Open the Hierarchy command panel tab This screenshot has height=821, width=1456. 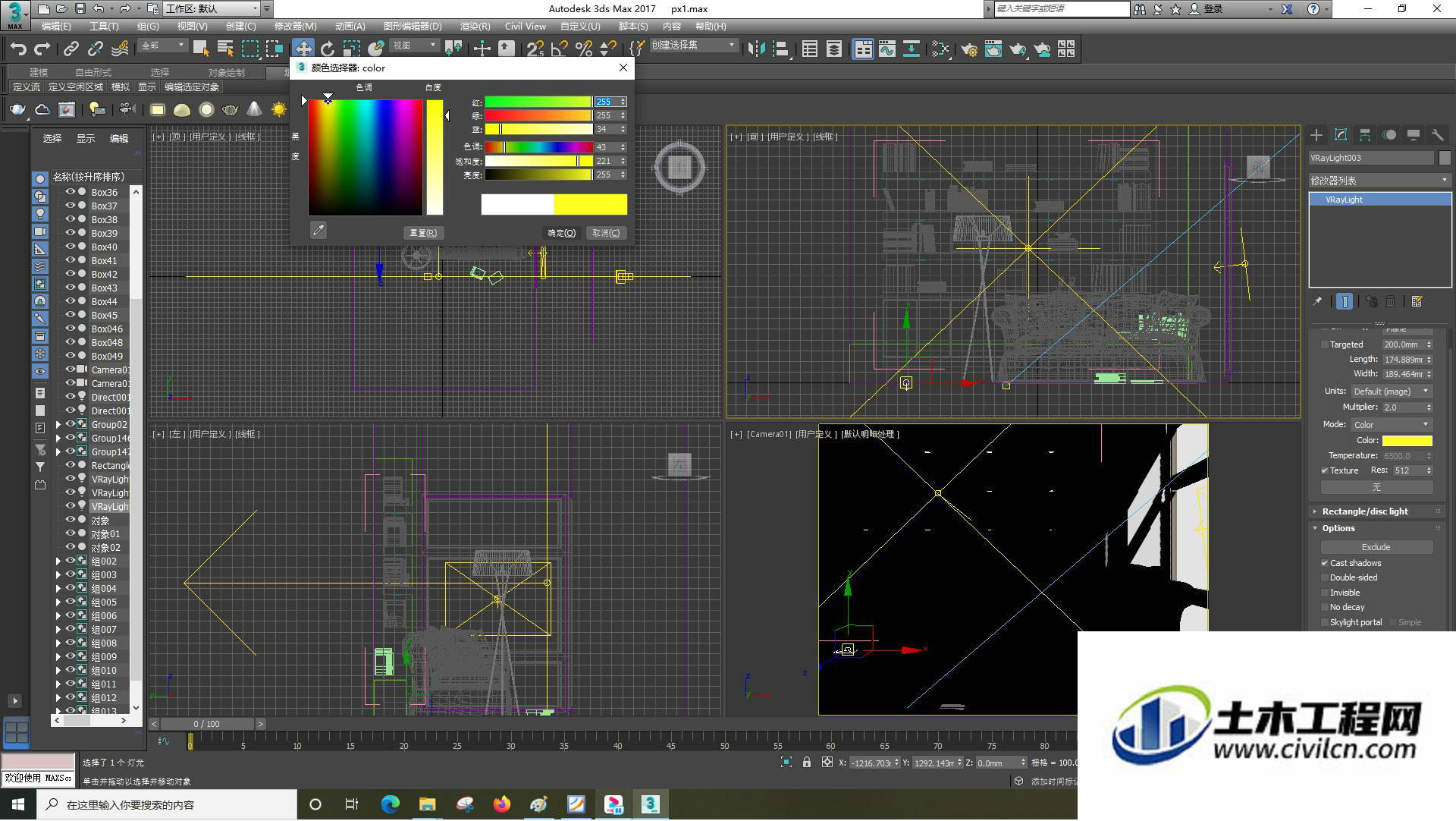coord(1365,134)
